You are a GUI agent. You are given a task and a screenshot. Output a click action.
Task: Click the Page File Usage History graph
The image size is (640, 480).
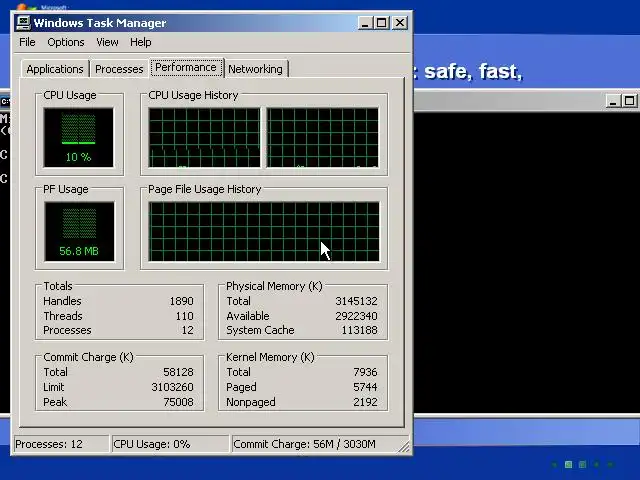click(x=264, y=231)
